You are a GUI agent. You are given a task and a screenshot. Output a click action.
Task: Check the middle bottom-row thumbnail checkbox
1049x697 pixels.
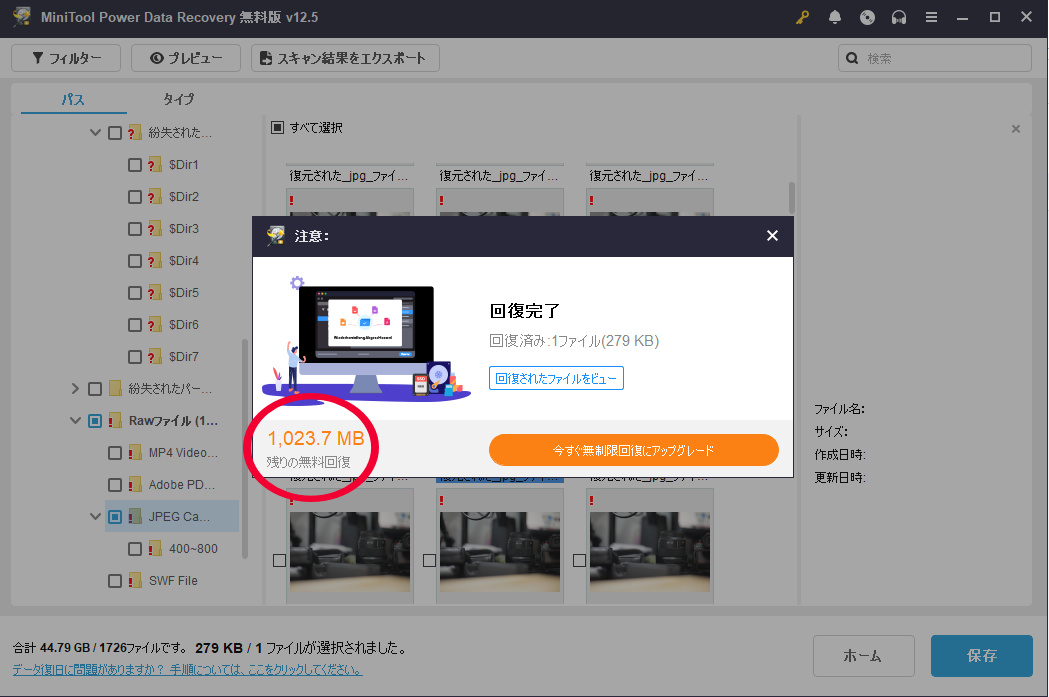pos(430,561)
